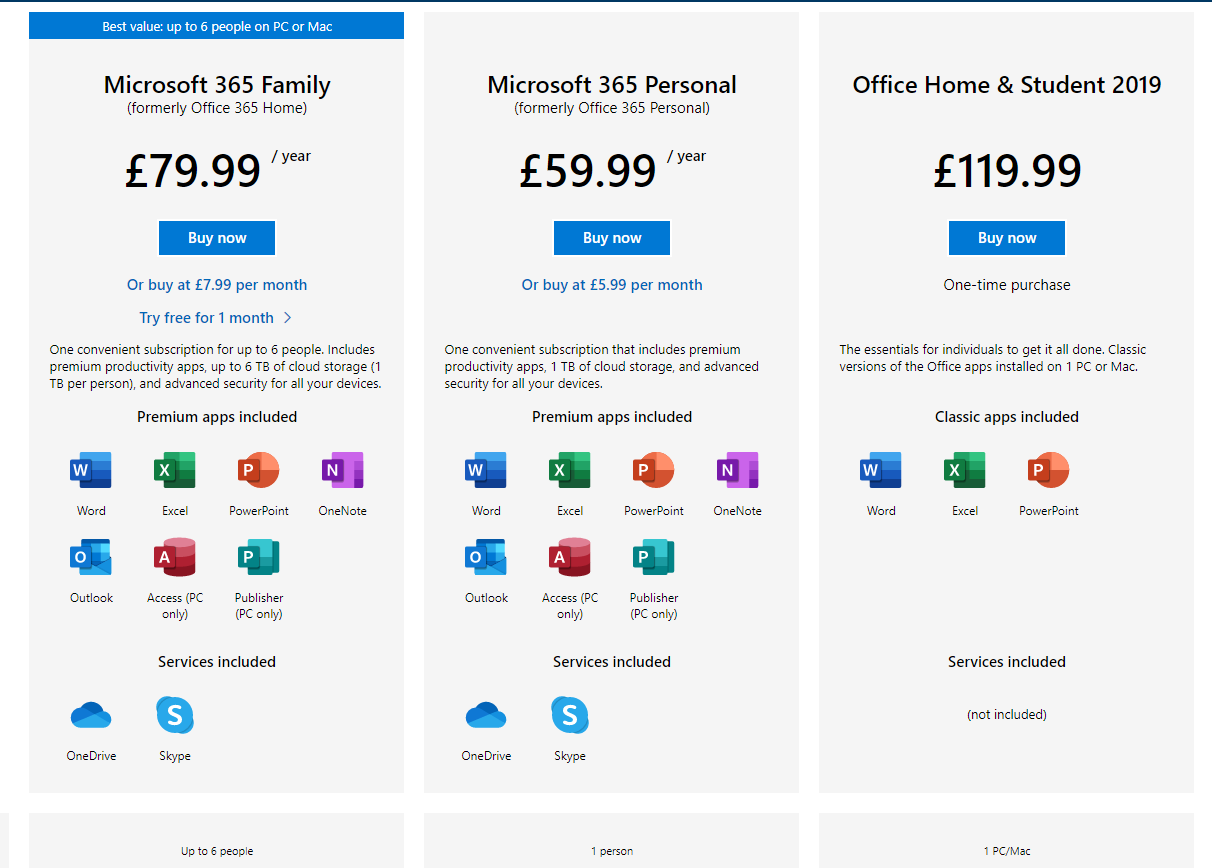Click the Word icon under Office Home & Student

(x=881, y=470)
